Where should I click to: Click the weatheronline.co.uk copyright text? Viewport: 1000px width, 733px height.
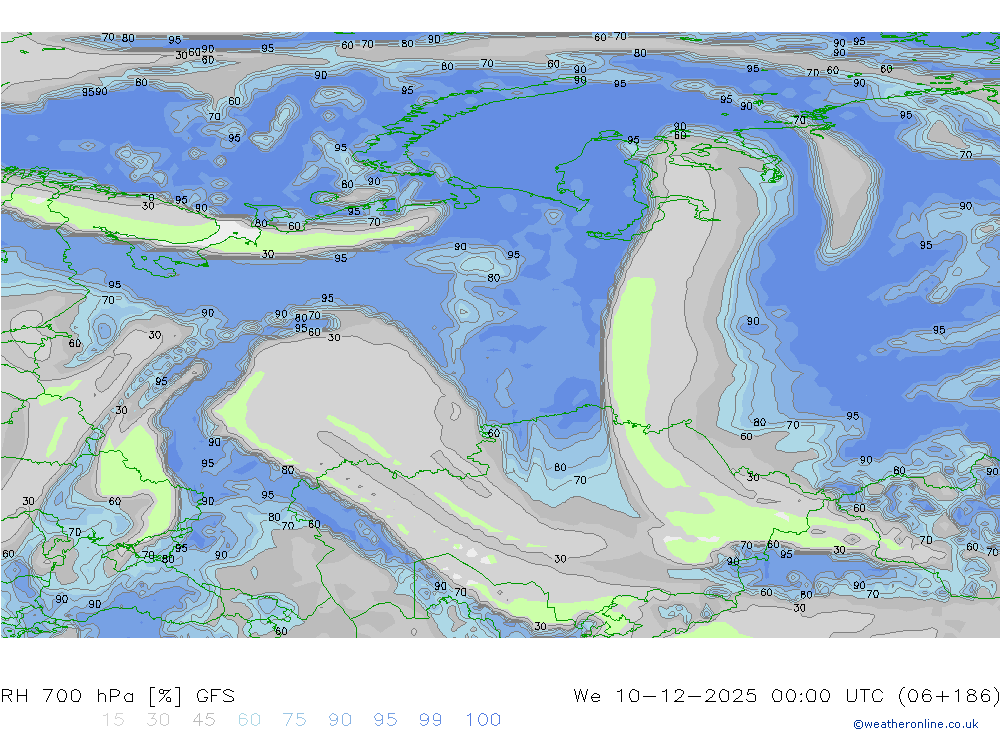point(916,724)
